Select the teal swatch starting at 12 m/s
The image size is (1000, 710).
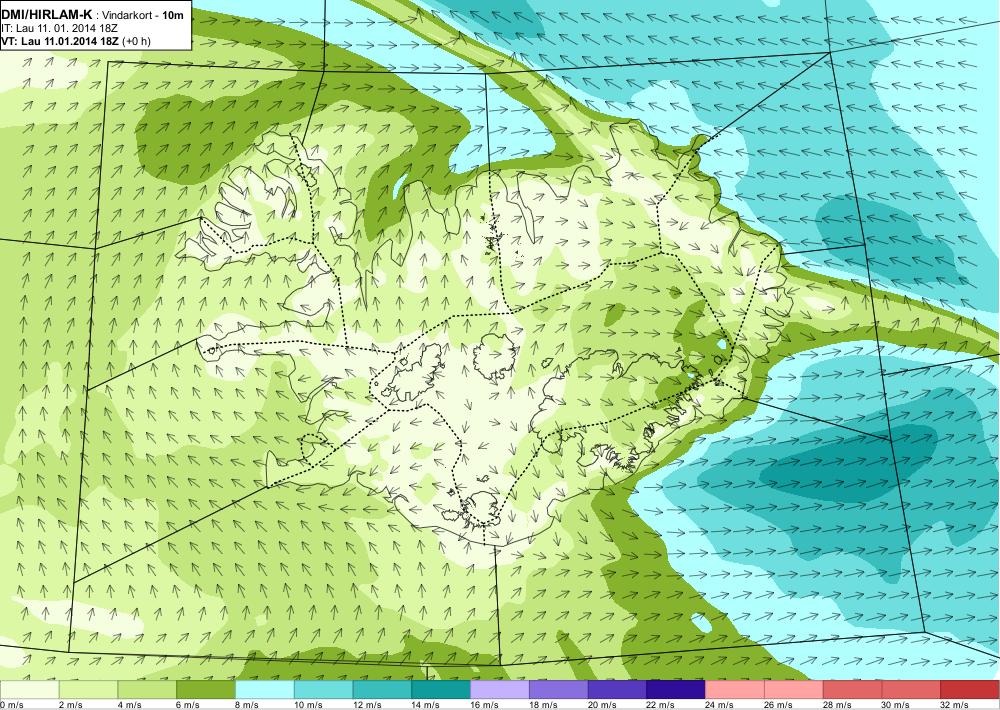pyautogui.click(x=382, y=690)
